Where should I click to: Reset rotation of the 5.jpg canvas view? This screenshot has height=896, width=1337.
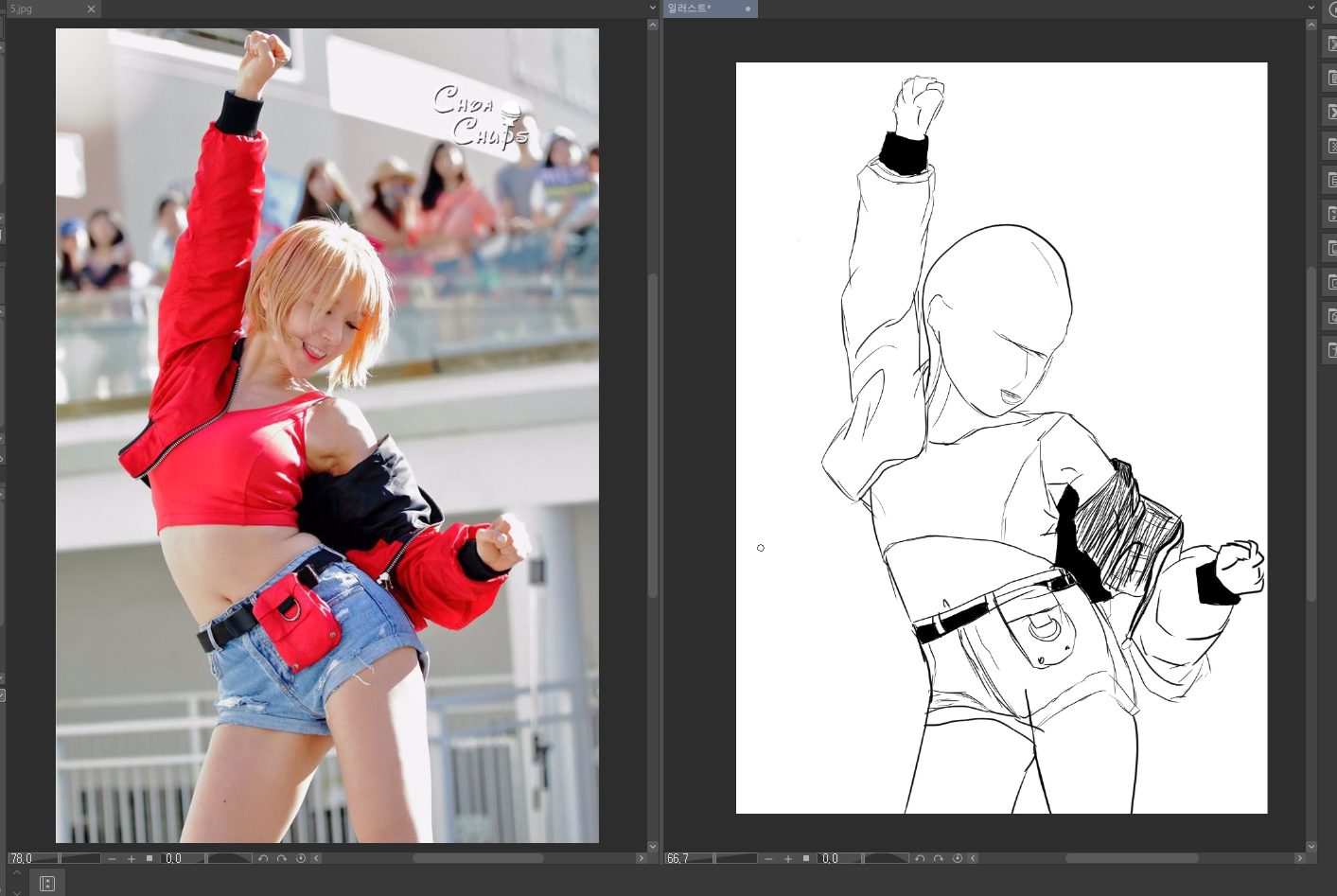301,858
